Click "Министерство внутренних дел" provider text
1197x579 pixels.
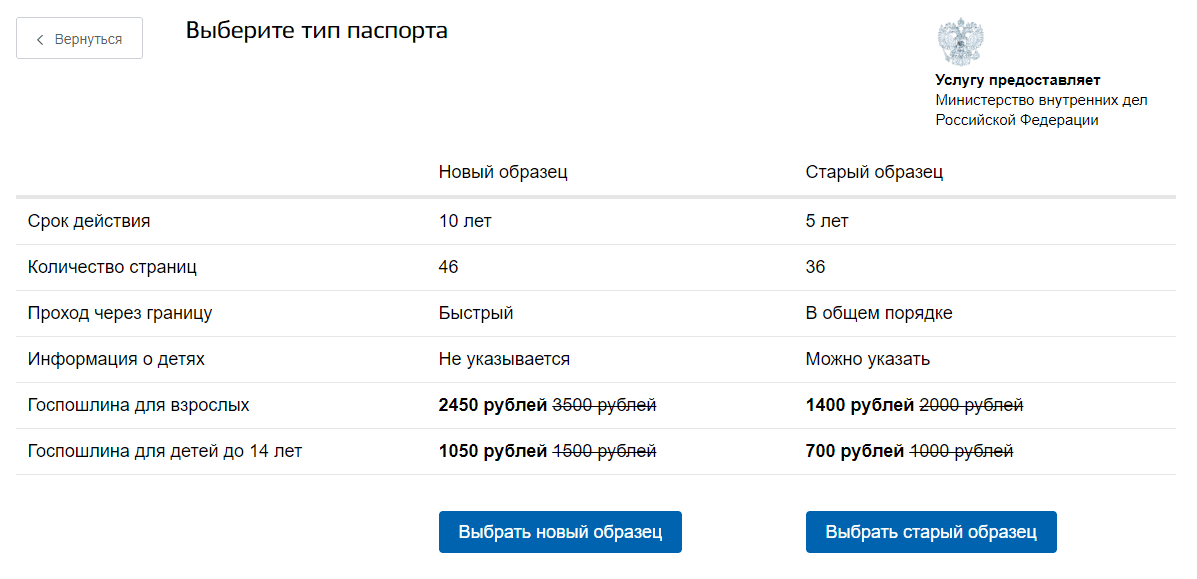[1041, 100]
